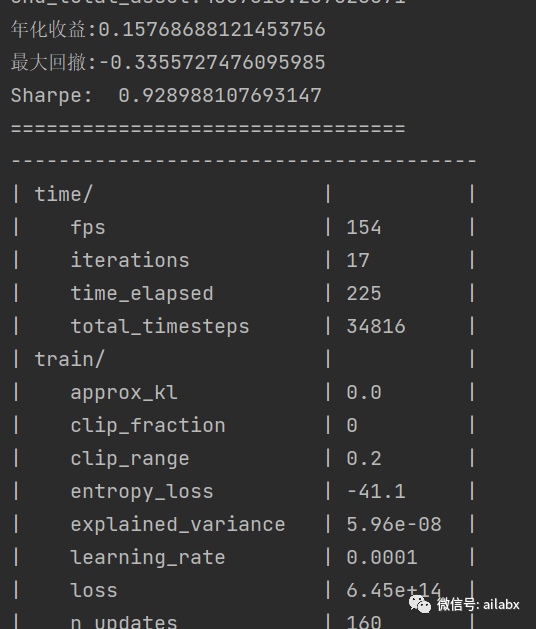Click the learning_rate value 0.0001
The image size is (536, 629).
click(x=382, y=557)
